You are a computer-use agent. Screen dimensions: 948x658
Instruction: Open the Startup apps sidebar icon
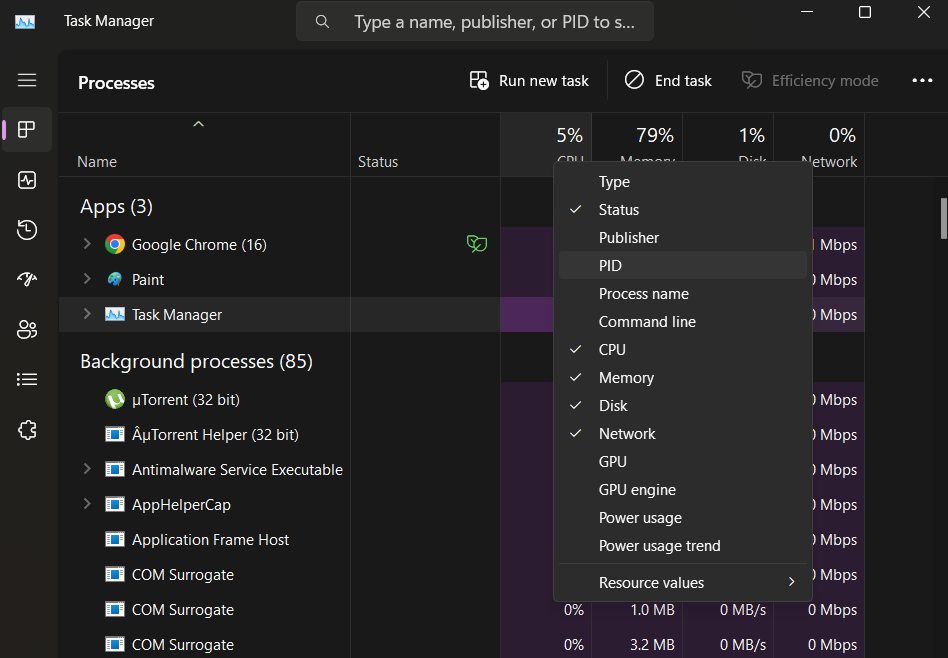(x=27, y=280)
